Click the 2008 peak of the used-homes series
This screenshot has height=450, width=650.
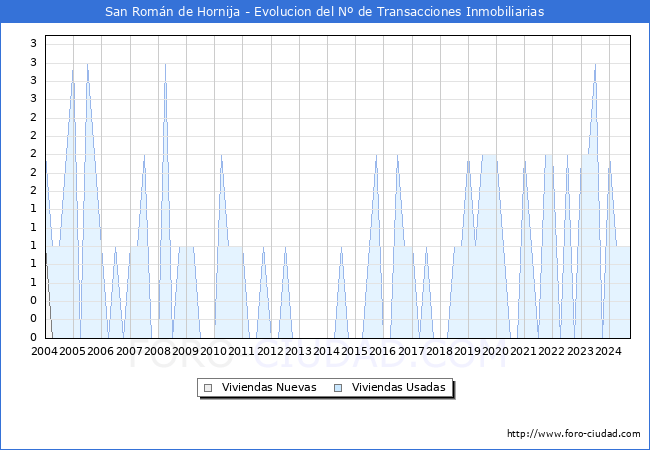tap(165, 65)
